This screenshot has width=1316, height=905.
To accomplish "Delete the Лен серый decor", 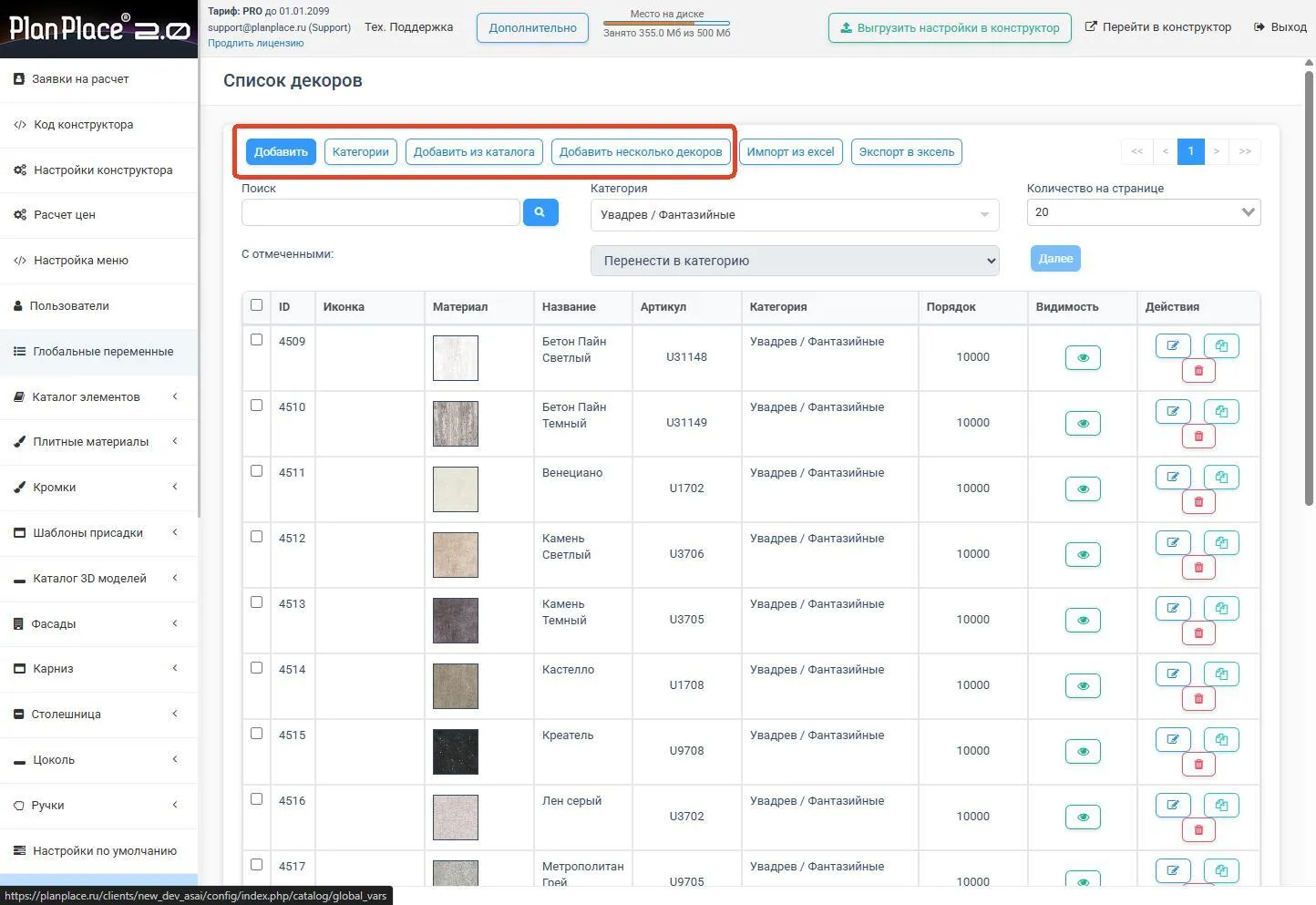I will pyautogui.click(x=1198, y=830).
